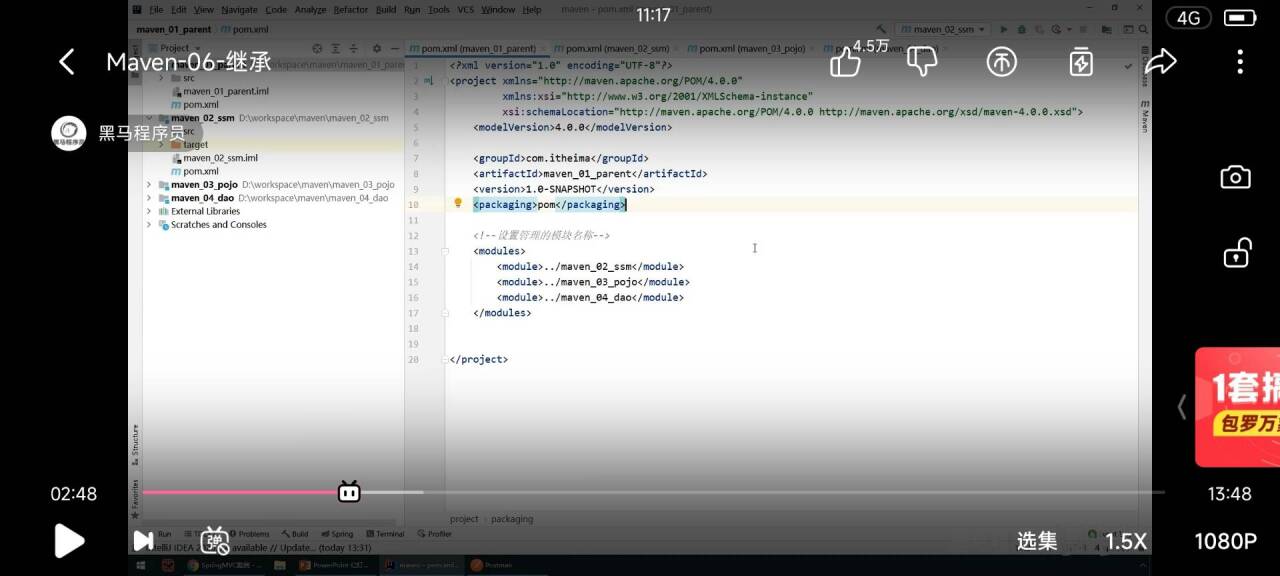The image size is (1280, 576).
Task: Open the three-dot more options menu
Action: tap(1240, 62)
